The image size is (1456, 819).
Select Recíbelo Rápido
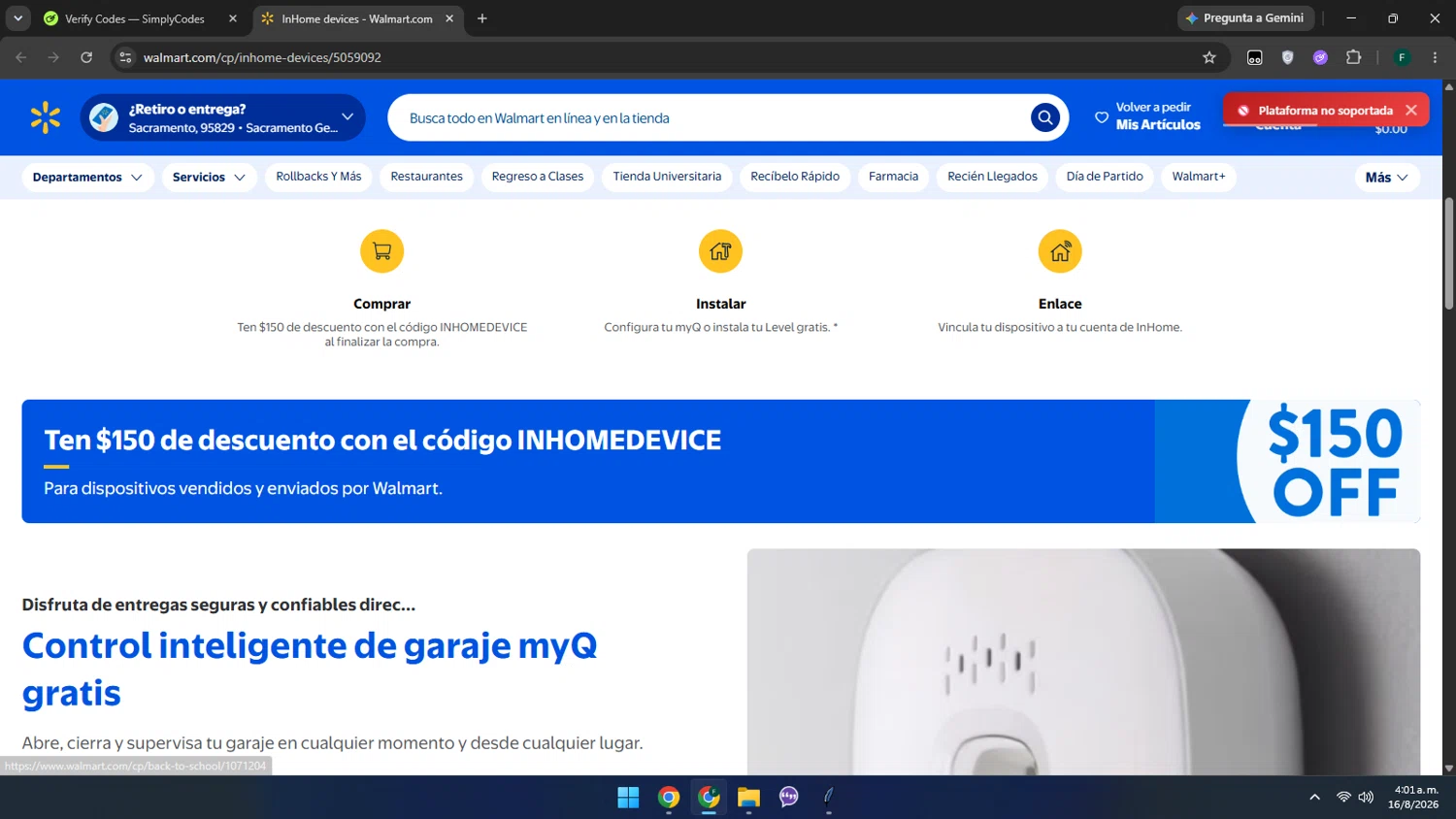(x=795, y=177)
